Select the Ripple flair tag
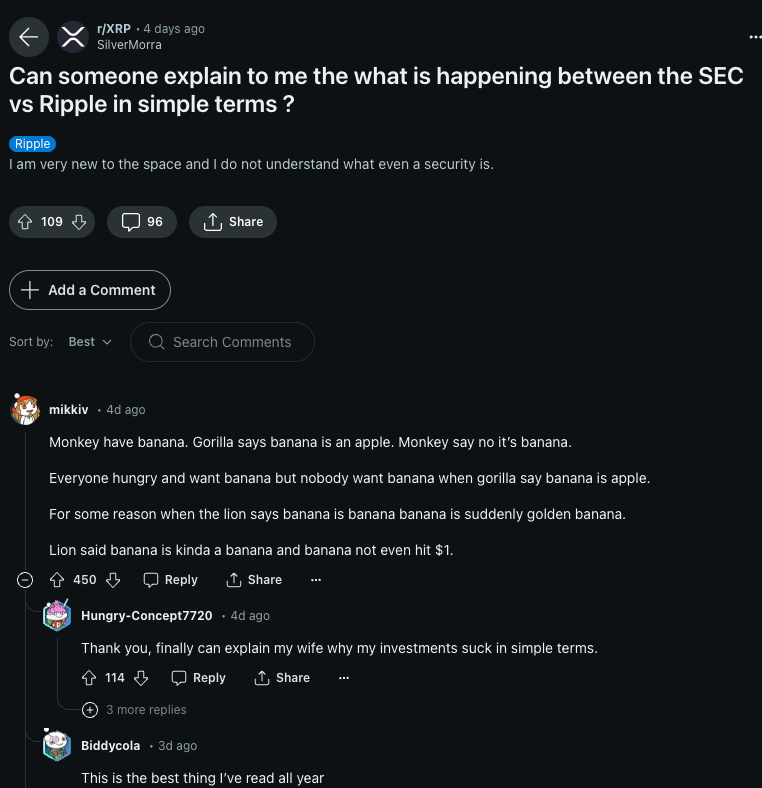The height and width of the screenshot is (788, 762). tap(32, 144)
